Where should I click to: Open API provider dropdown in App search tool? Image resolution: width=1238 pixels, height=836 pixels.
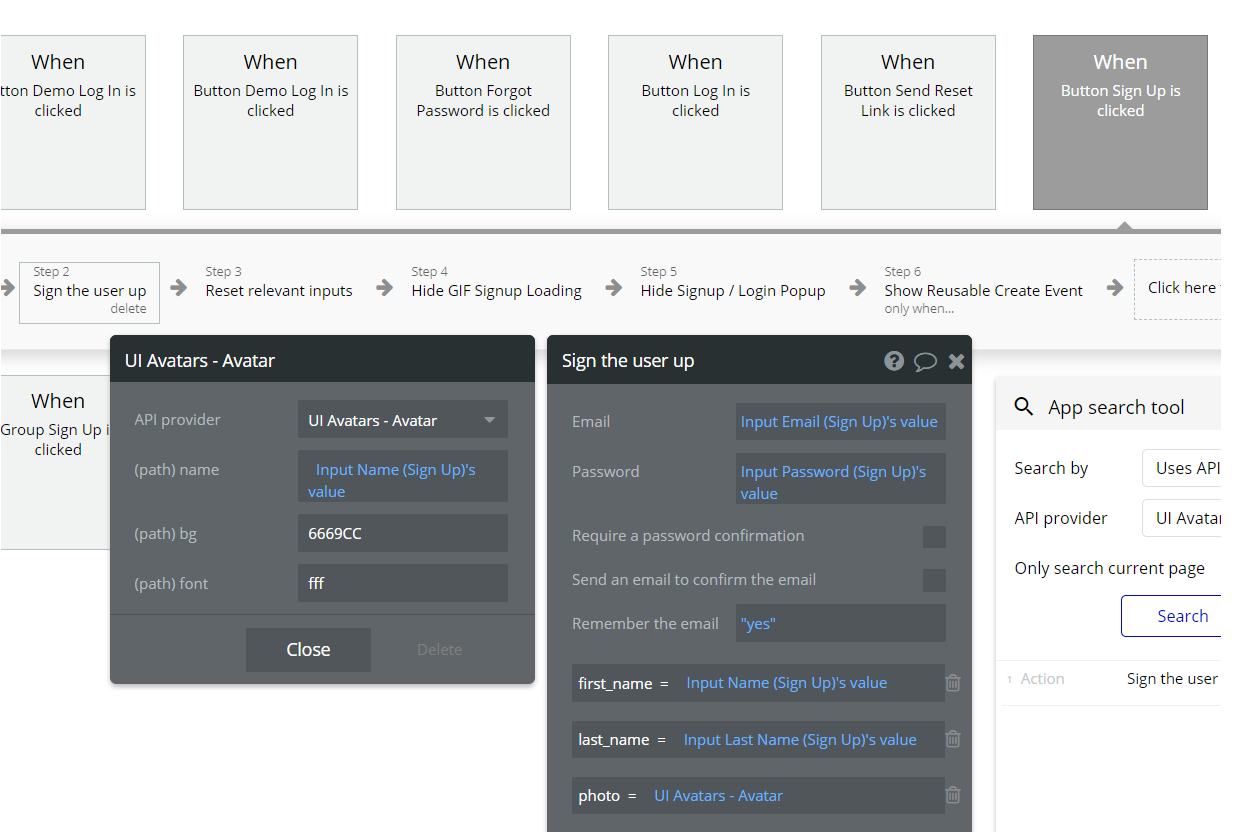pos(1185,518)
